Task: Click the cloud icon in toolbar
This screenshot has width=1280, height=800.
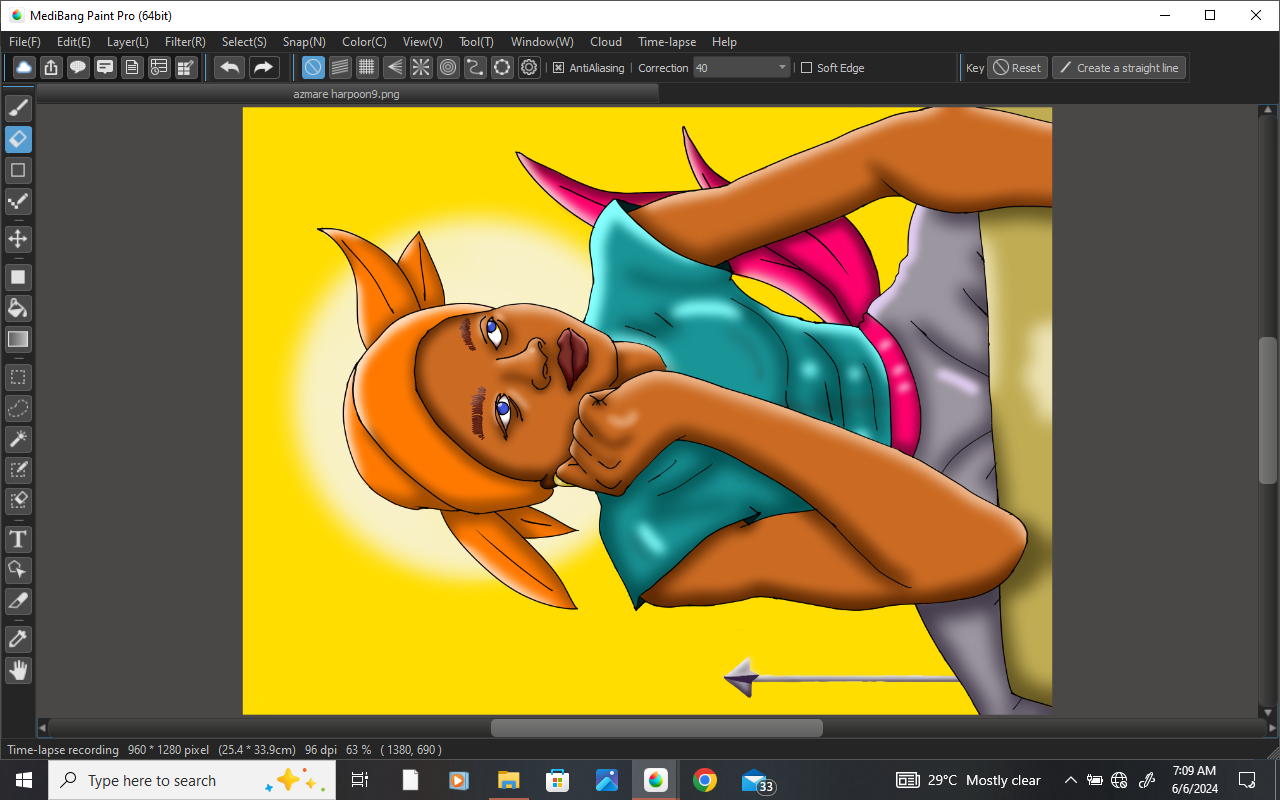Action: pyautogui.click(x=24, y=68)
